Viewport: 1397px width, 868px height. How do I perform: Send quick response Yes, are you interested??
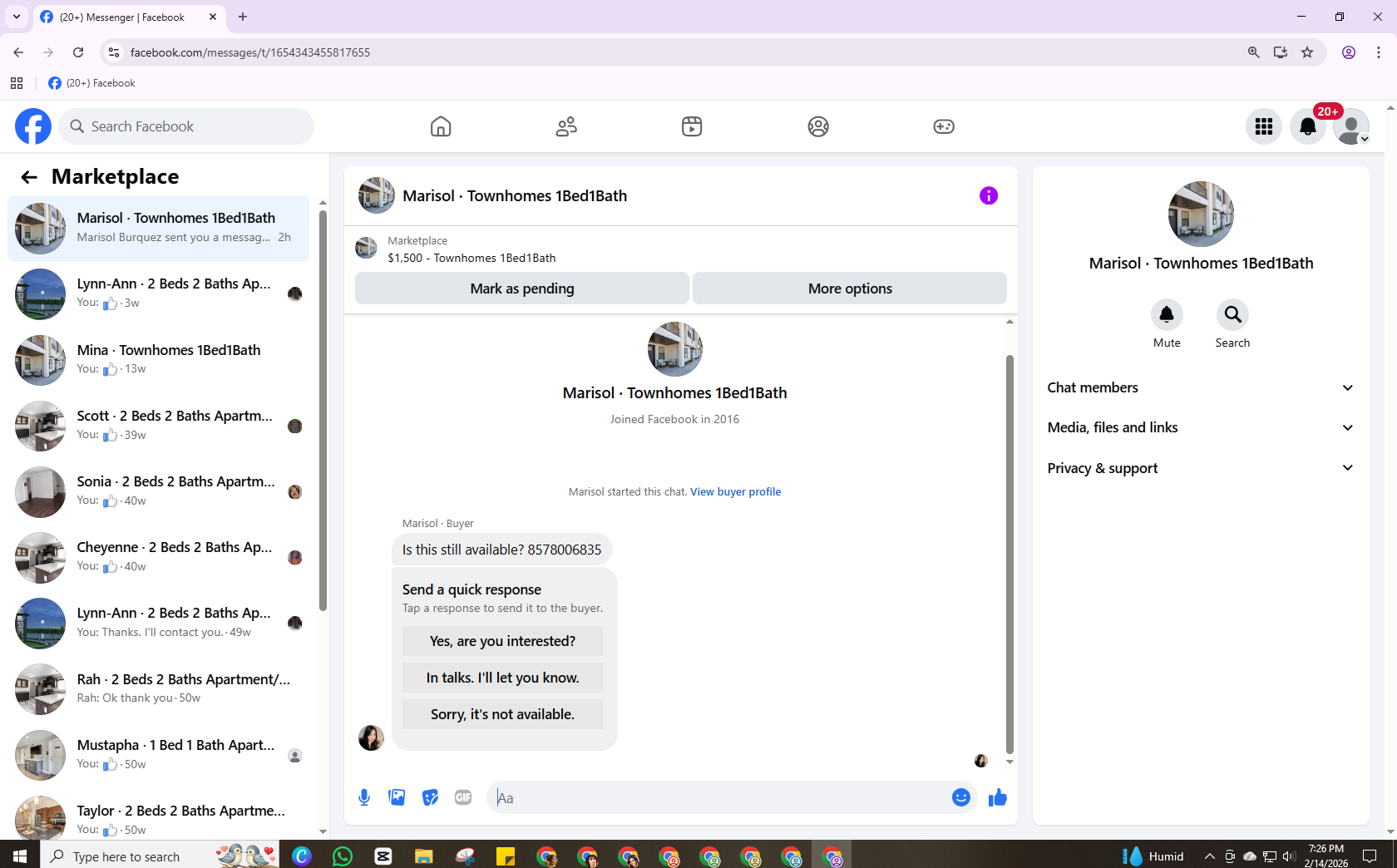(502, 641)
